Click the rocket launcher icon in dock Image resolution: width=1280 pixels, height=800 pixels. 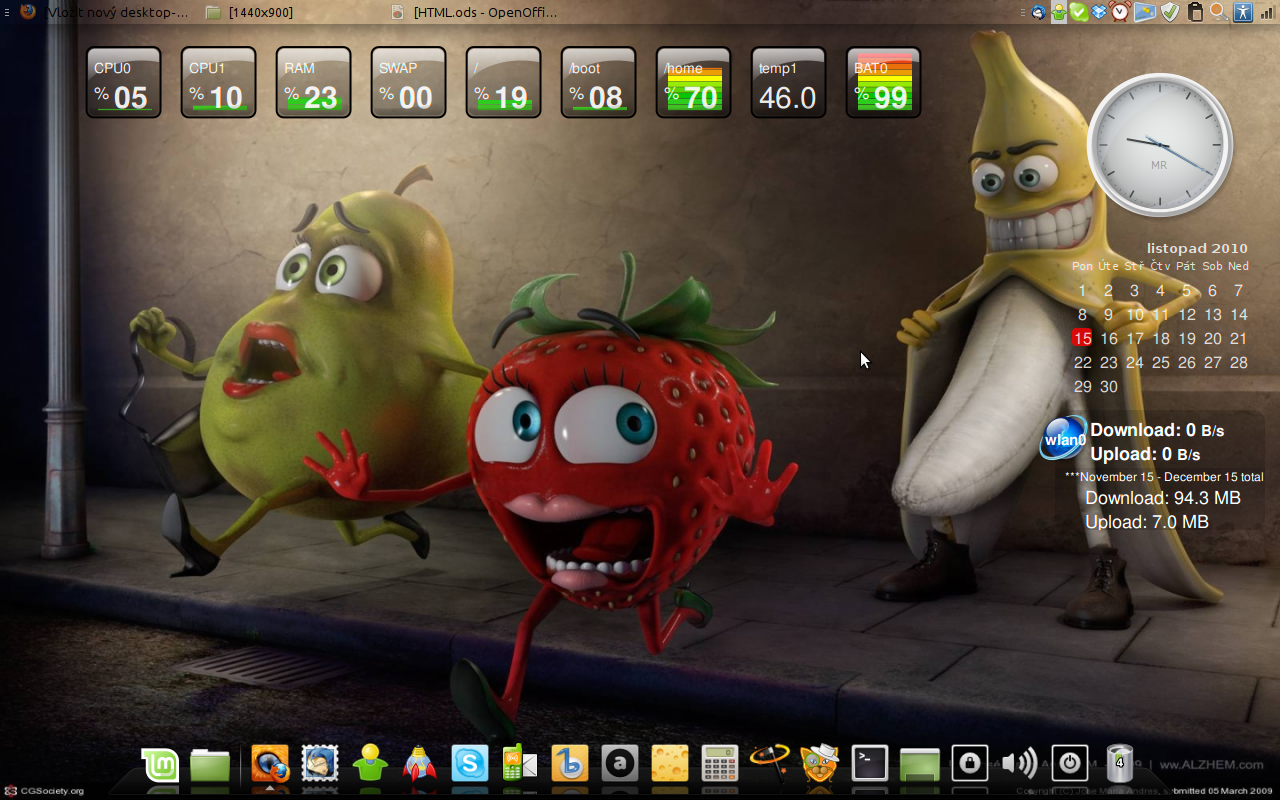pyautogui.click(x=420, y=764)
